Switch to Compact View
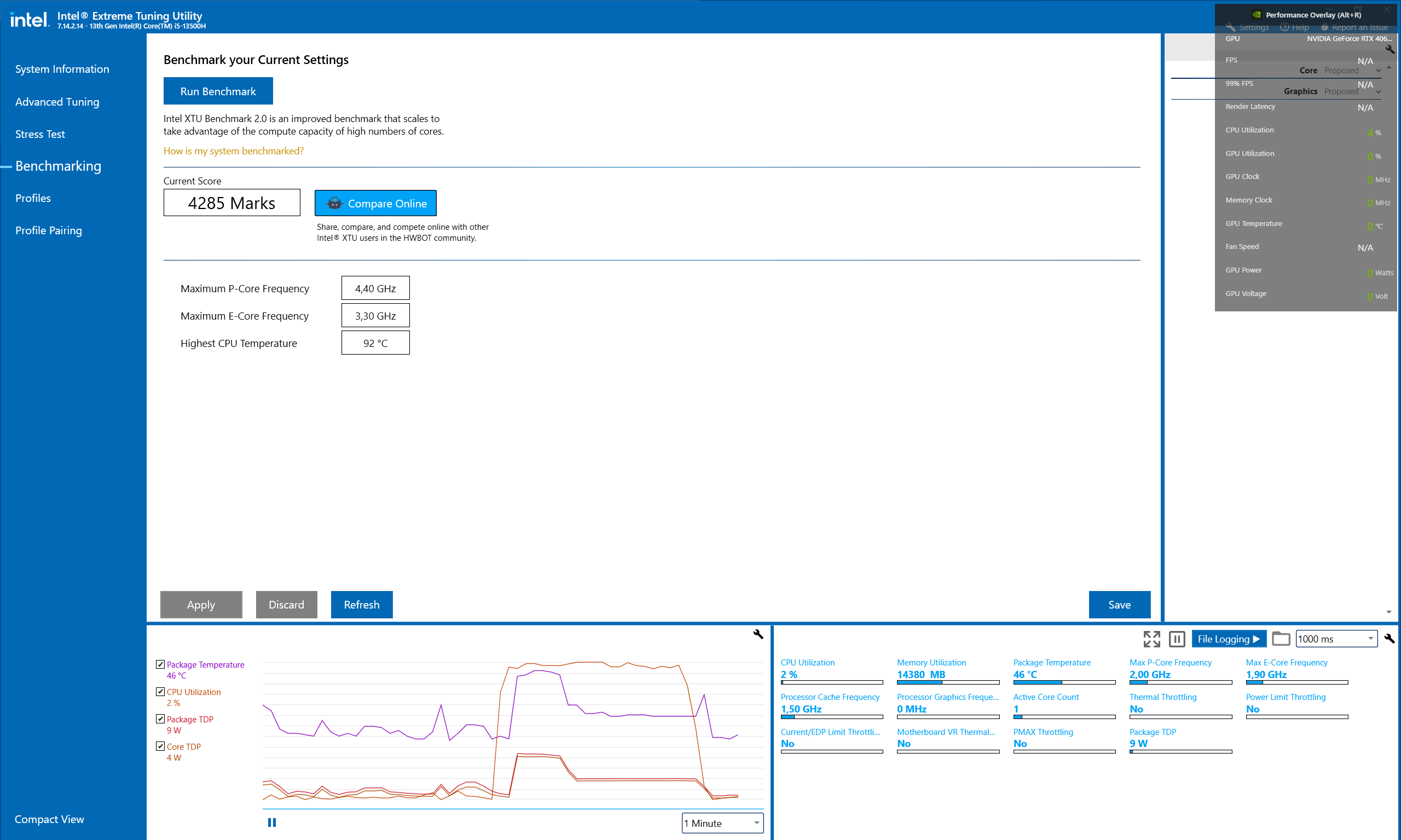1401x840 pixels. tap(49, 819)
